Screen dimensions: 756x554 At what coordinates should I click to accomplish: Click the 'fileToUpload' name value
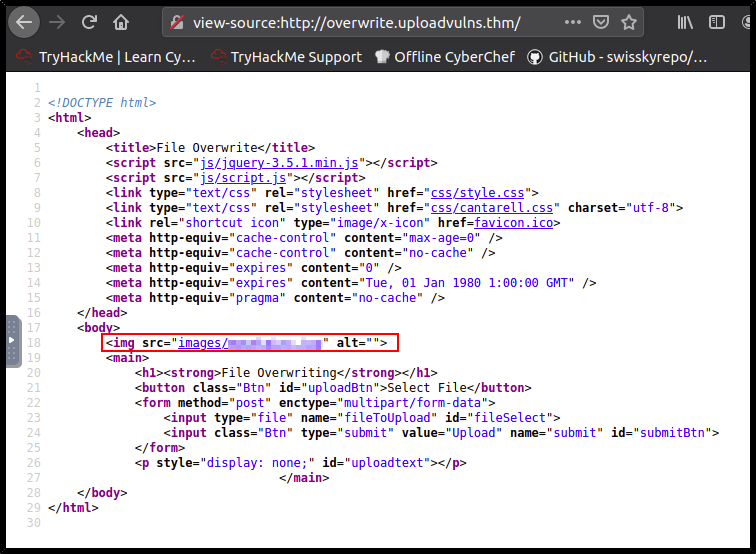pyautogui.click(x=387, y=418)
